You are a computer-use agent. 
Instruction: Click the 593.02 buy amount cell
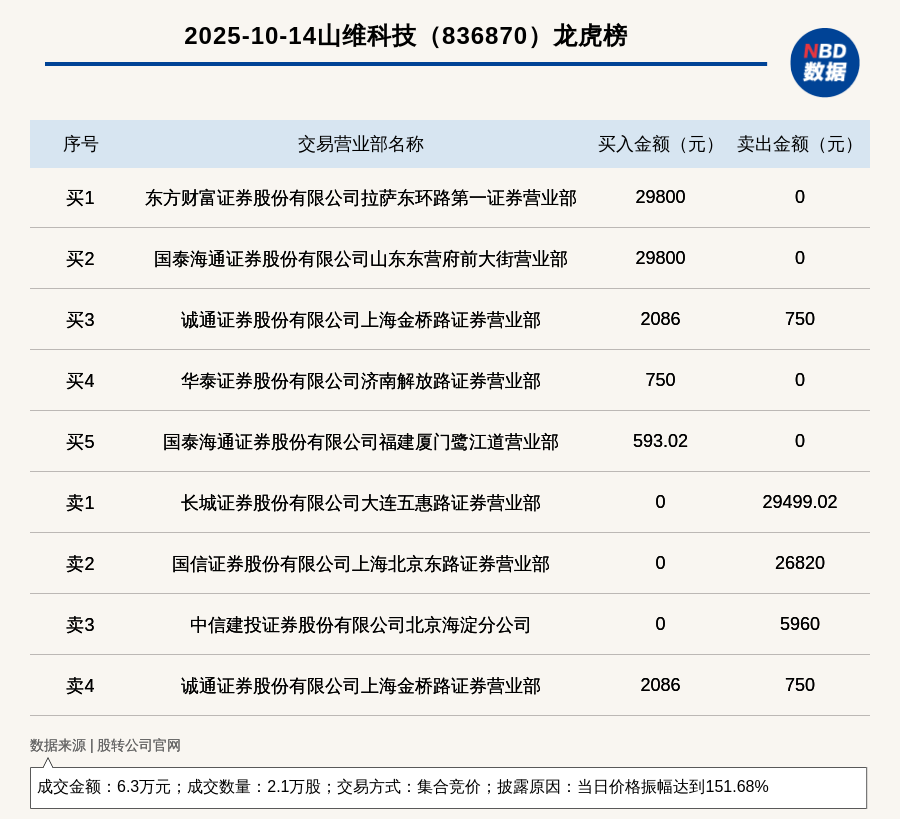tap(660, 441)
